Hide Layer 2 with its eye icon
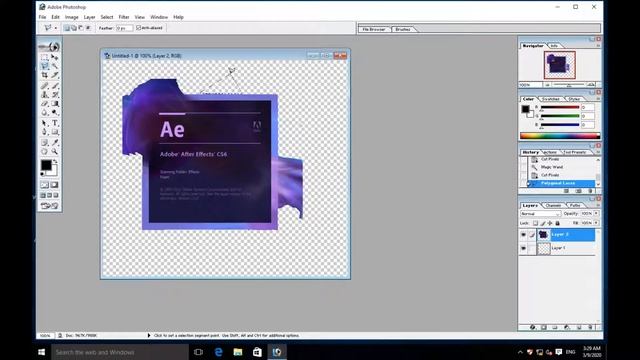The width and height of the screenshot is (640, 360). click(523, 235)
